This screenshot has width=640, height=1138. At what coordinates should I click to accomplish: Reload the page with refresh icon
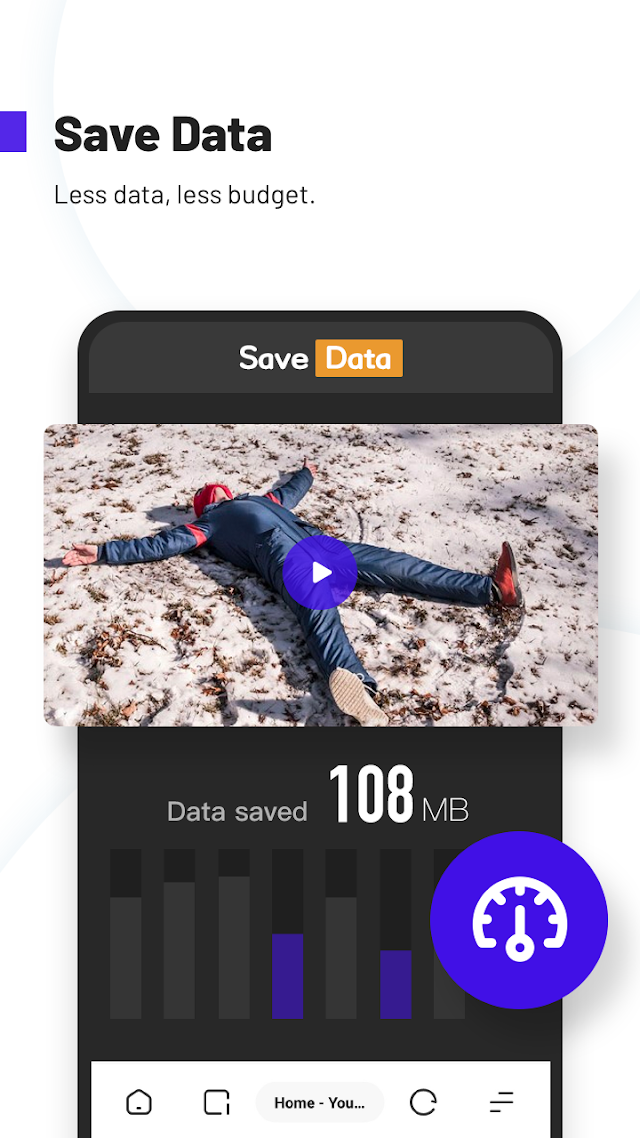[423, 1102]
